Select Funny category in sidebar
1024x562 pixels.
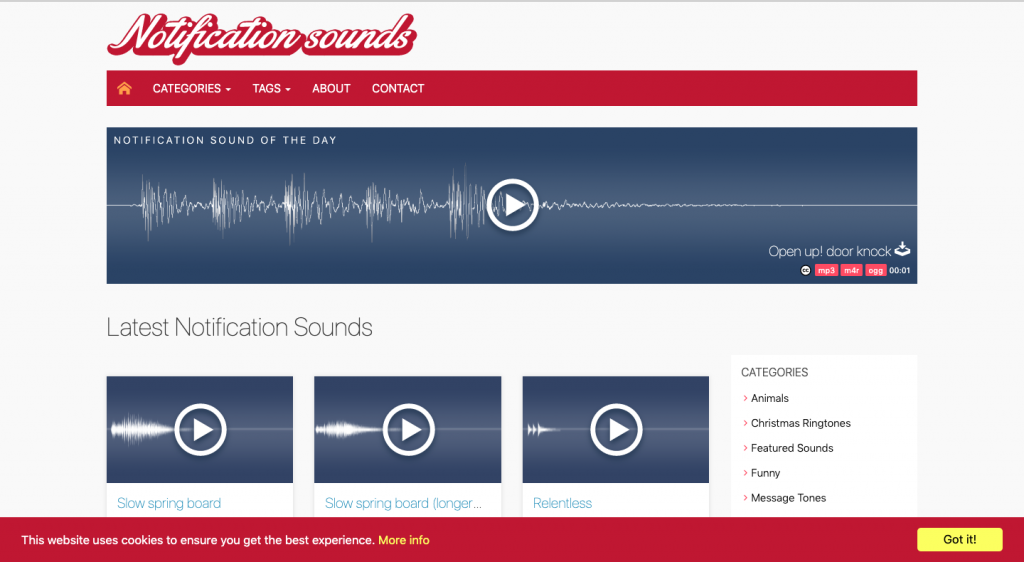(765, 473)
